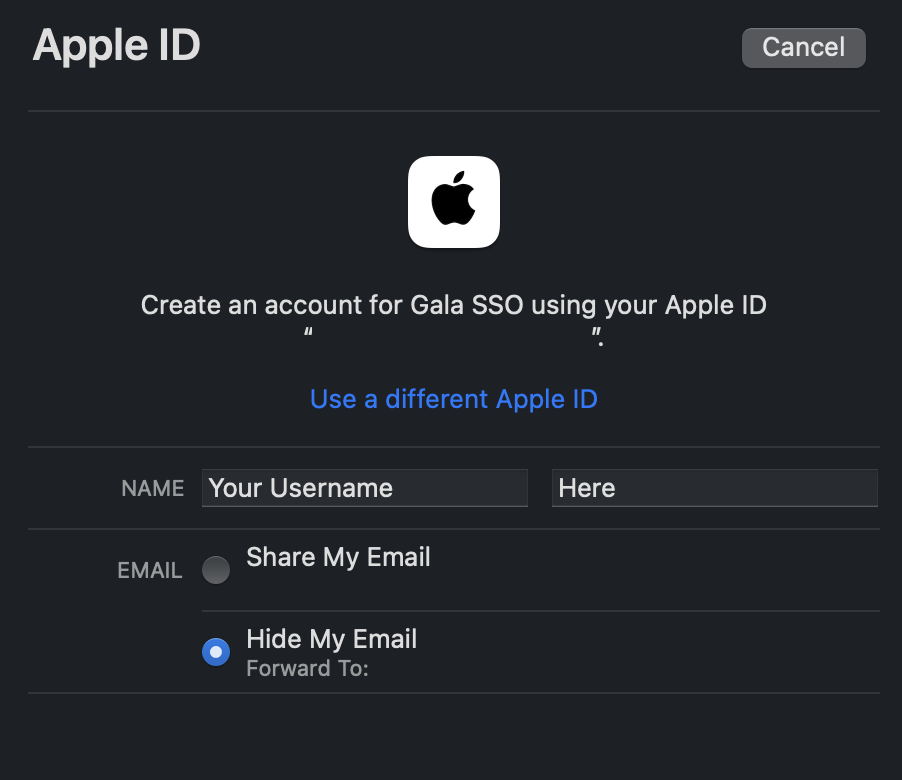Click the NAME field label
Image resolution: width=902 pixels, height=780 pixels.
point(152,488)
